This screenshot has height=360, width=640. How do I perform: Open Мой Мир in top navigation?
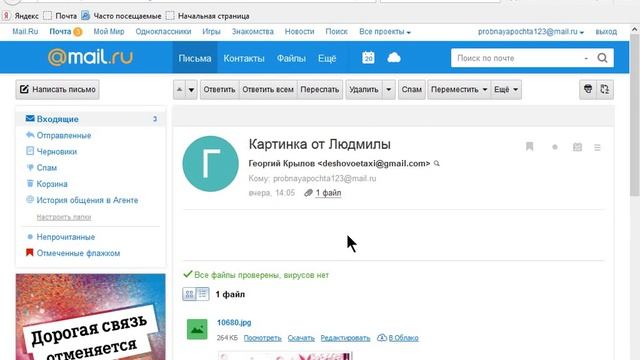[109, 31]
